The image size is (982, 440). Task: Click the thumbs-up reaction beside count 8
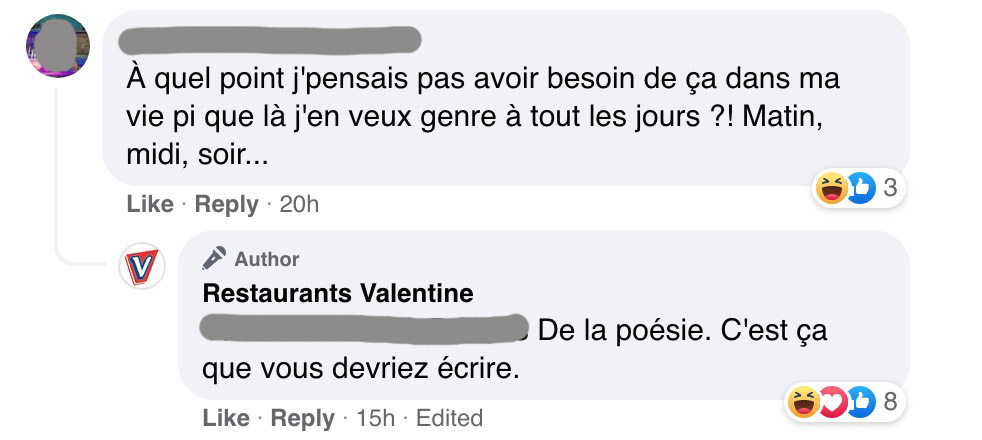858,402
